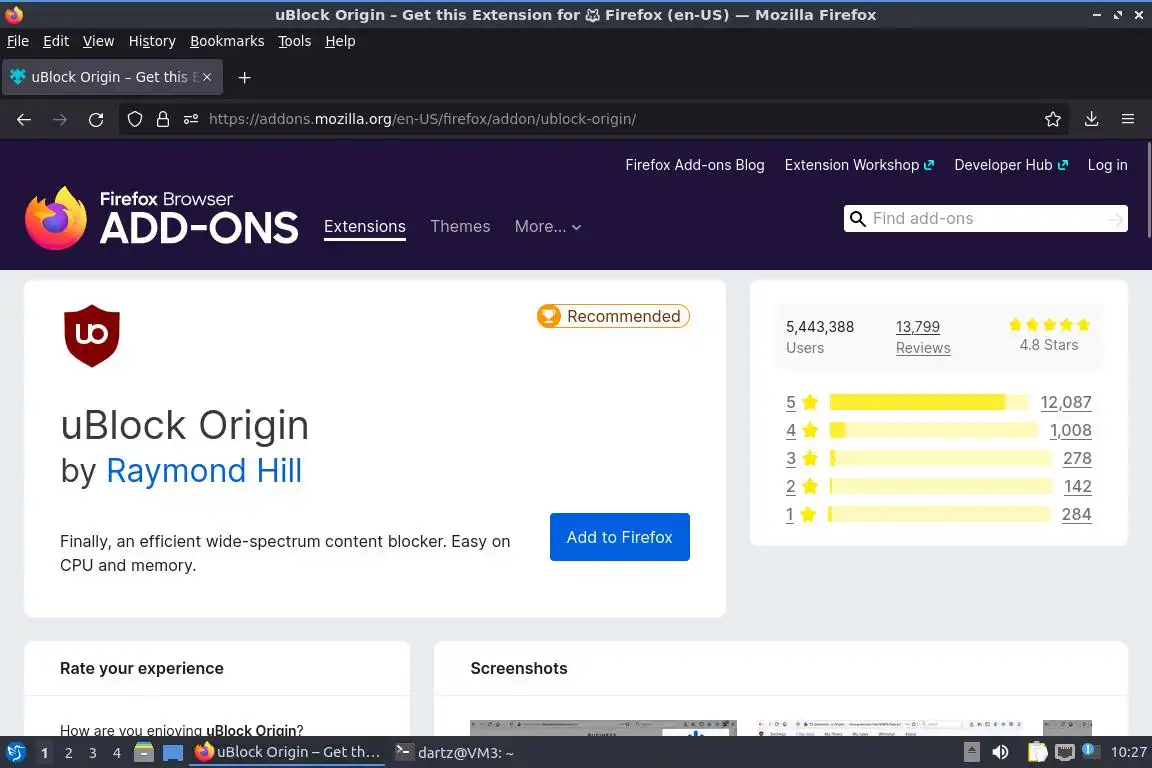Click the forward navigation arrow
Screen dimensions: 1152x768
click(x=60, y=119)
